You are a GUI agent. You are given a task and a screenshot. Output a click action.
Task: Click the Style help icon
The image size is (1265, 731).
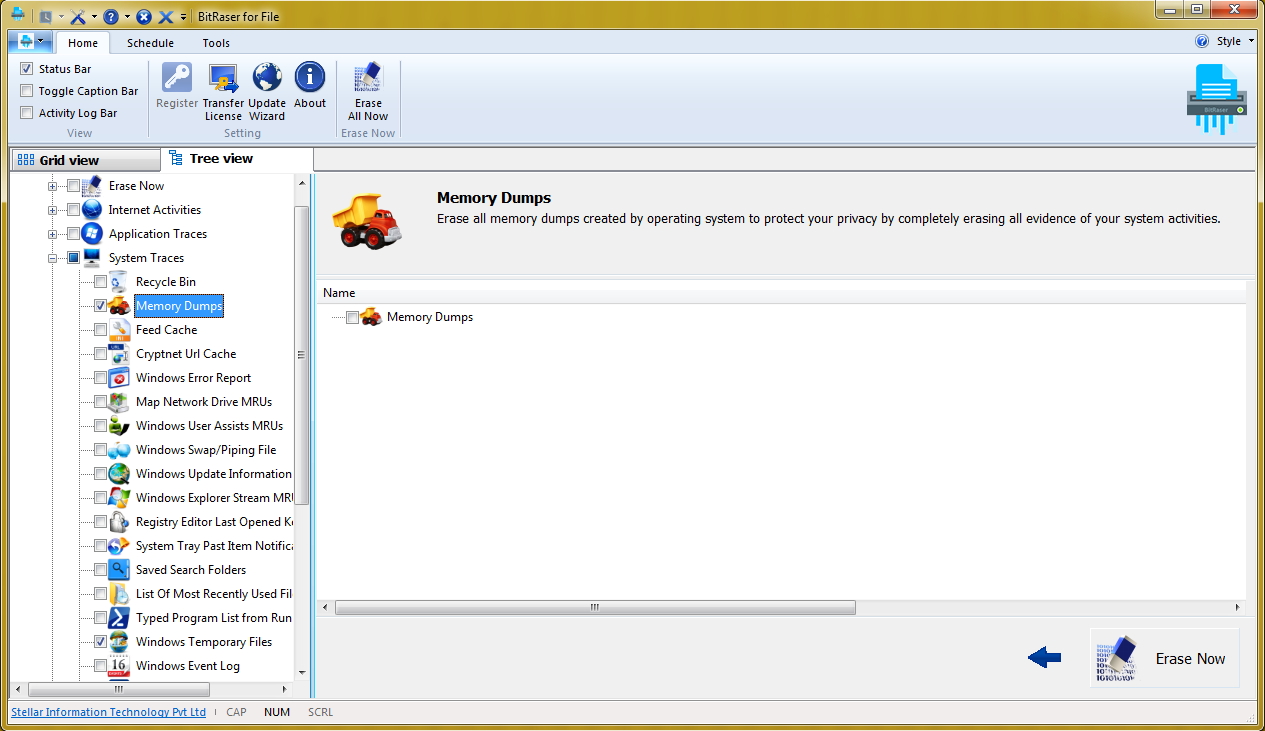pos(1202,42)
